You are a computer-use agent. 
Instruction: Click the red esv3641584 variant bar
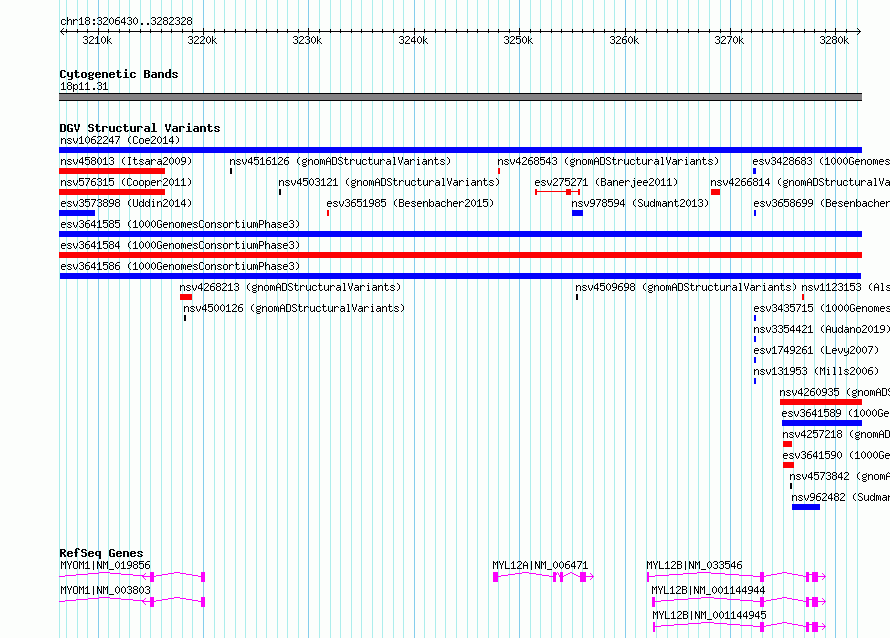[460, 255]
